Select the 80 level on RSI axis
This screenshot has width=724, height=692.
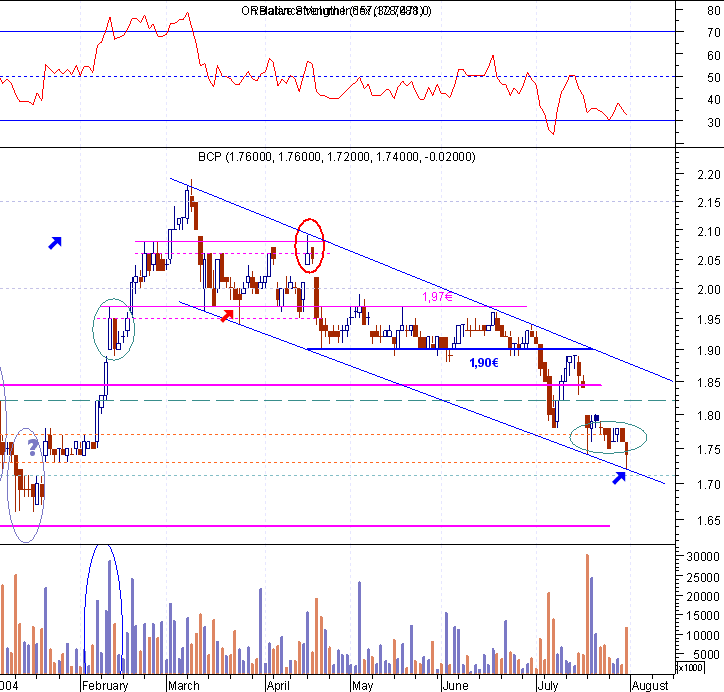coord(713,11)
